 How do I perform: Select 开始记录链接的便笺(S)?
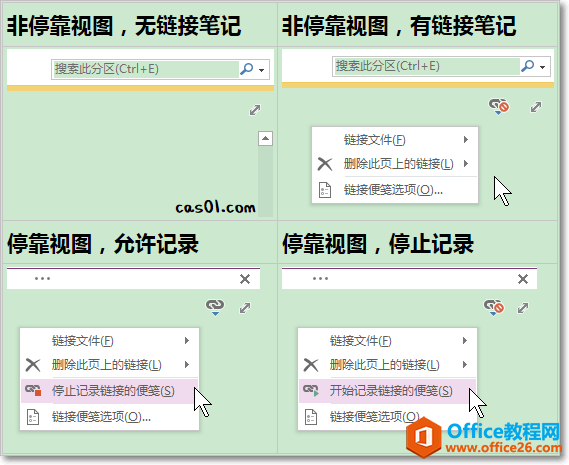[x=388, y=391]
